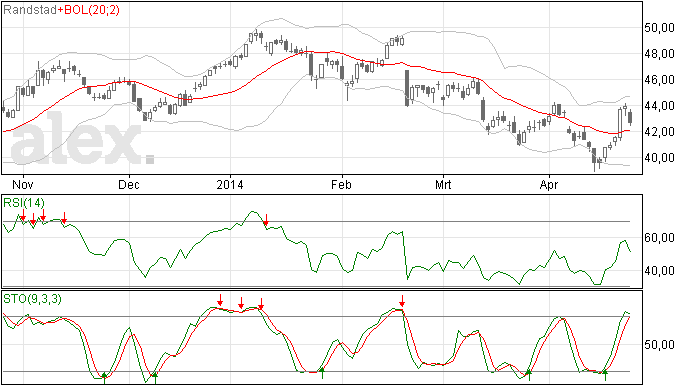The image size is (690, 387).
Task: Click the Randstad chart title
Action: click(30, 10)
